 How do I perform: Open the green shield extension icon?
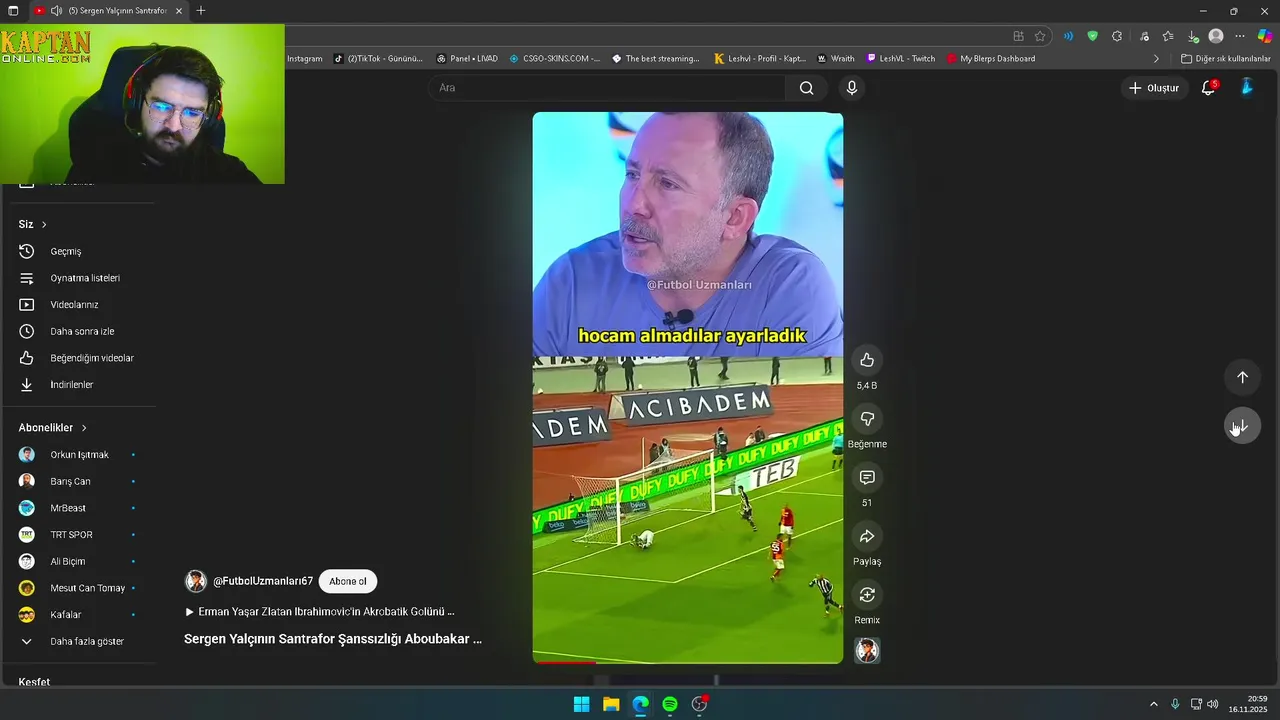point(1092,36)
